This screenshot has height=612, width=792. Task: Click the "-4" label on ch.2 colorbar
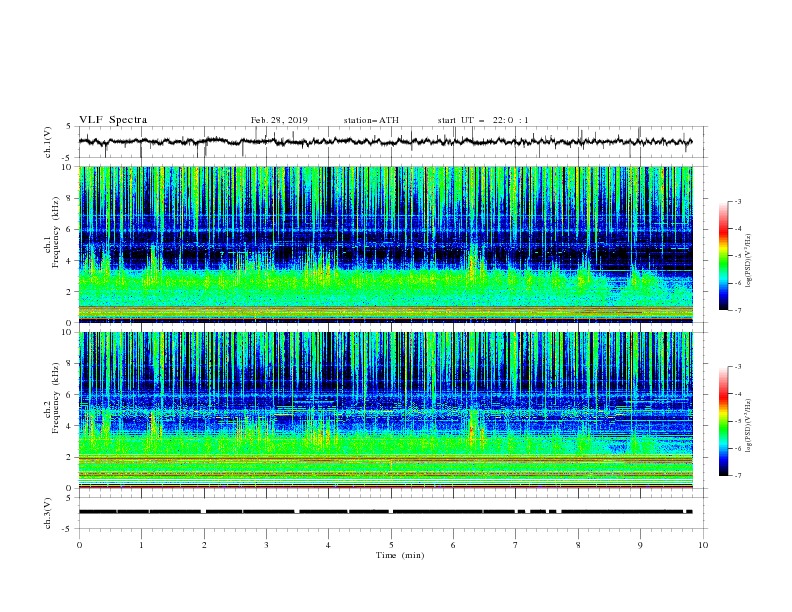(737, 394)
